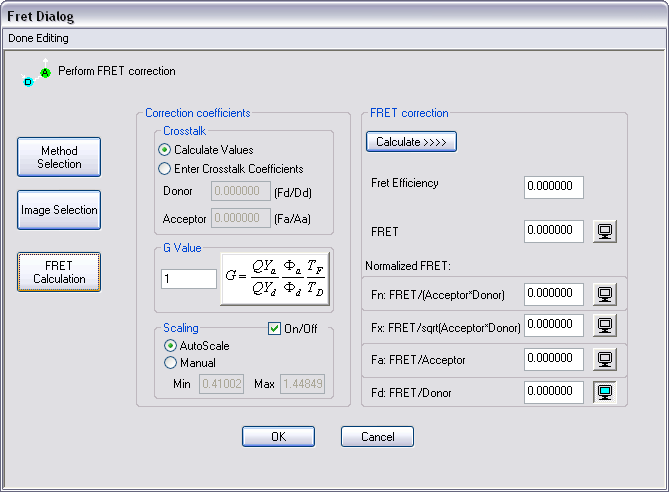The height and width of the screenshot is (492, 669).
Task: Select Enter Crosstalk Coefficients option
Action: click(x=165, y=169)
